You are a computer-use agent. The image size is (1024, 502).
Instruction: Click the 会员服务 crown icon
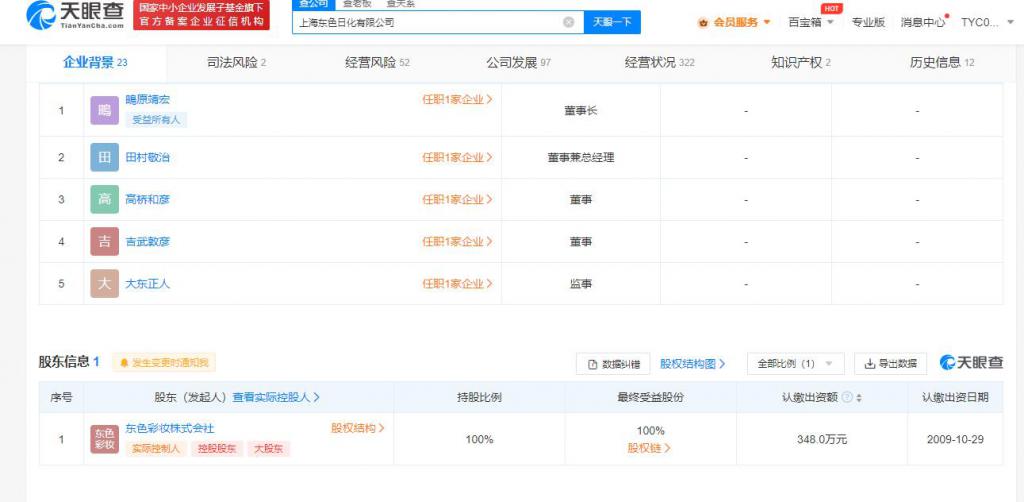click(x=703, y=23)
